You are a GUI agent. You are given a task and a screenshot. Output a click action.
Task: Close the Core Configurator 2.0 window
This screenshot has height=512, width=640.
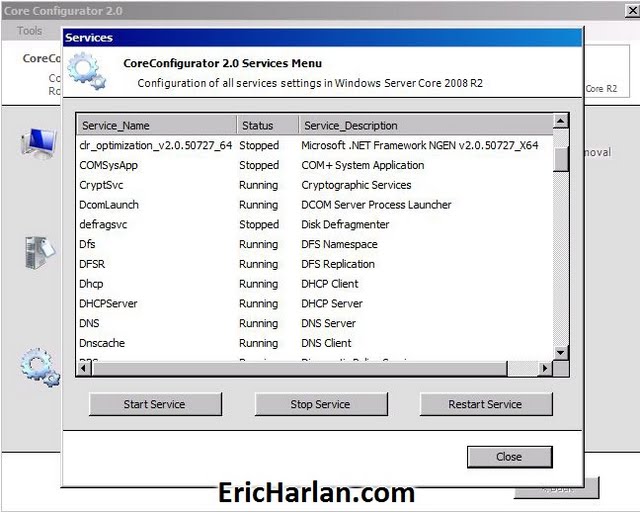pyautogui.click(x=632, y=11)
